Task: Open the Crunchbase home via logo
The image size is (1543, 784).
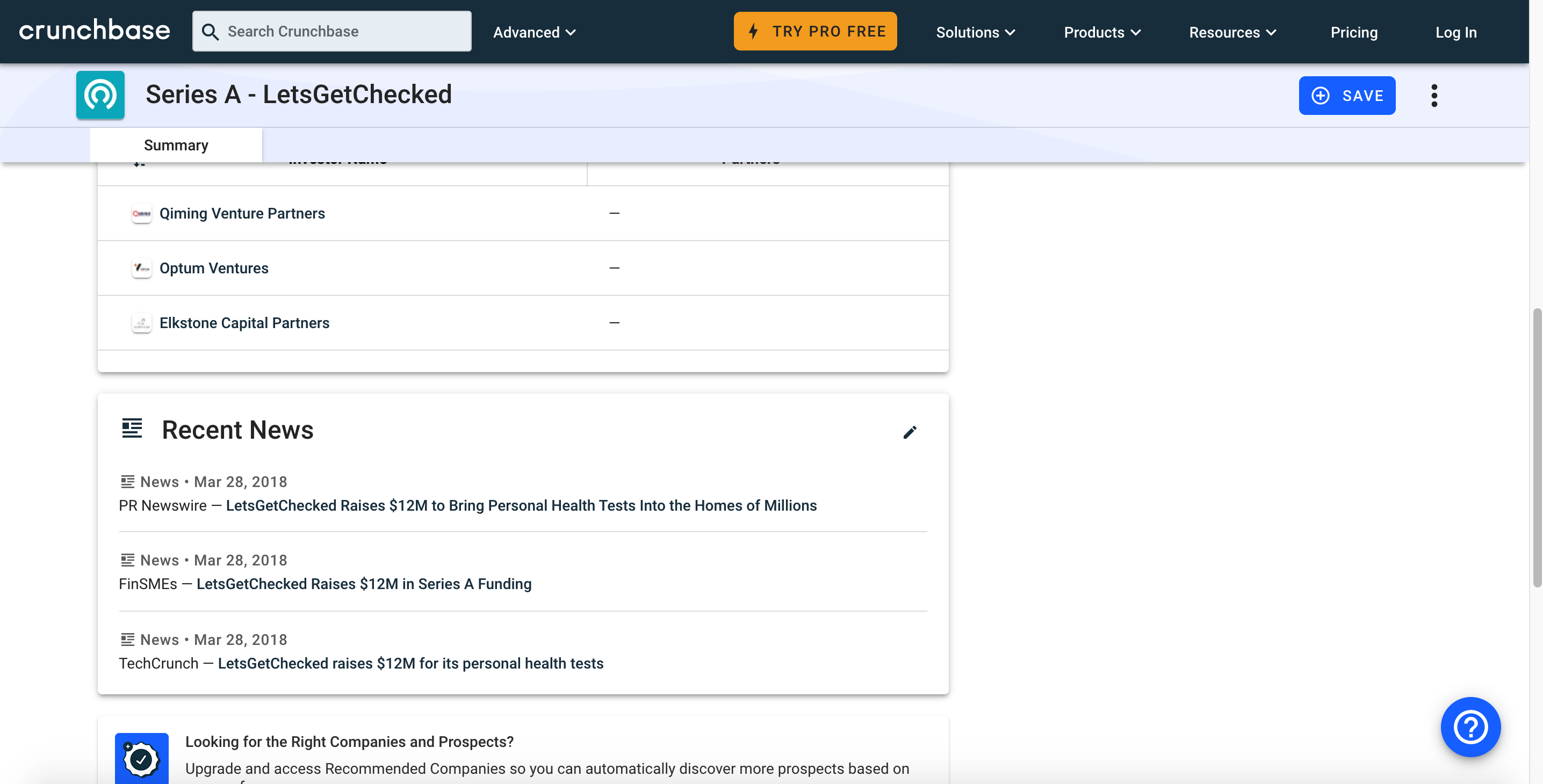Action: pyautogui.click(x=93, y=31)
